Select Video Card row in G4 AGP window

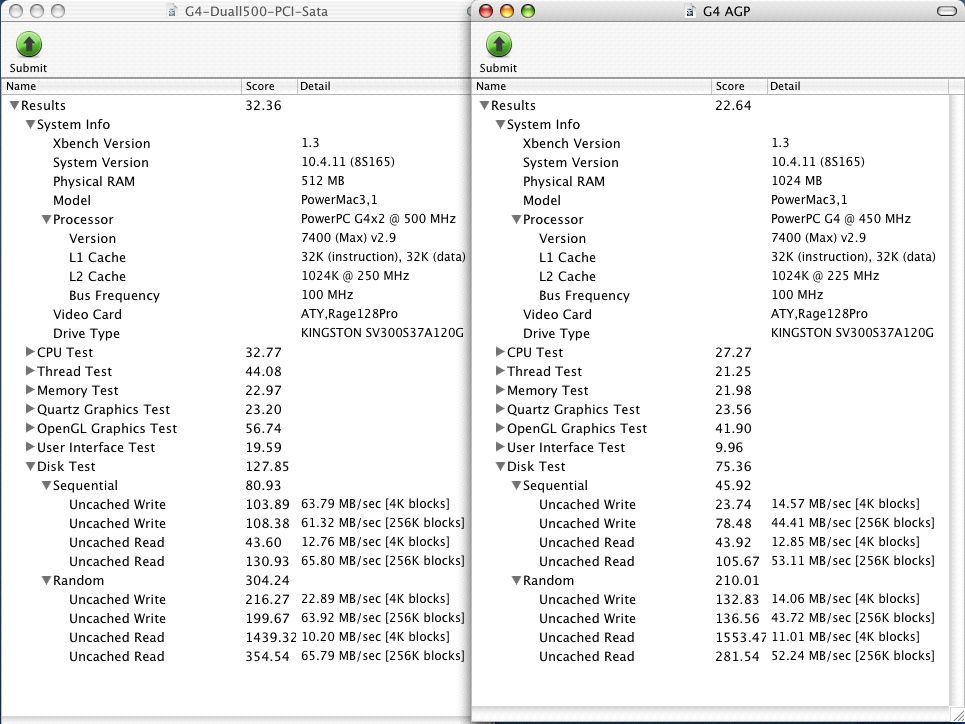click(x=711, y=315)
